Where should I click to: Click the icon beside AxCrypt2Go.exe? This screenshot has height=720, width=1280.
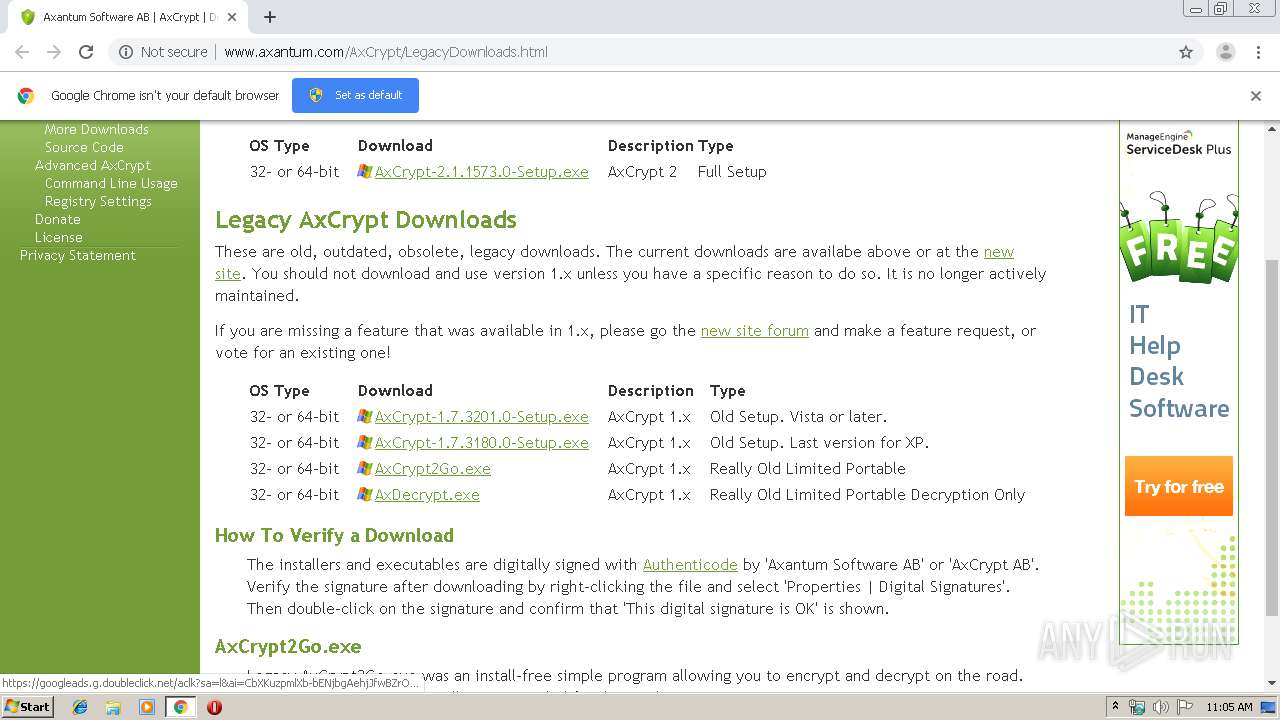pos(365,469)
